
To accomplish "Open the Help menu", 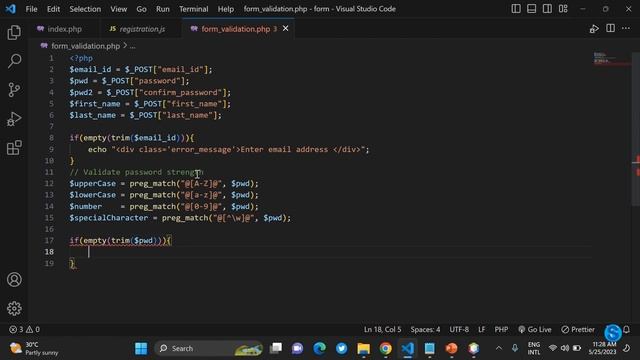I will point(225,9).
